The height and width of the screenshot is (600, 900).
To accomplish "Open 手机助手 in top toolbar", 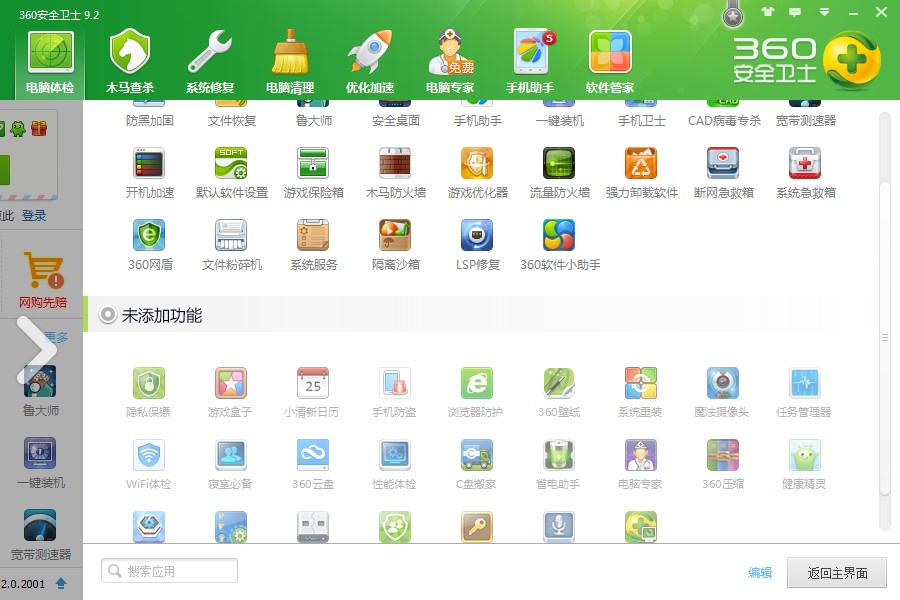I will (530, 63).
